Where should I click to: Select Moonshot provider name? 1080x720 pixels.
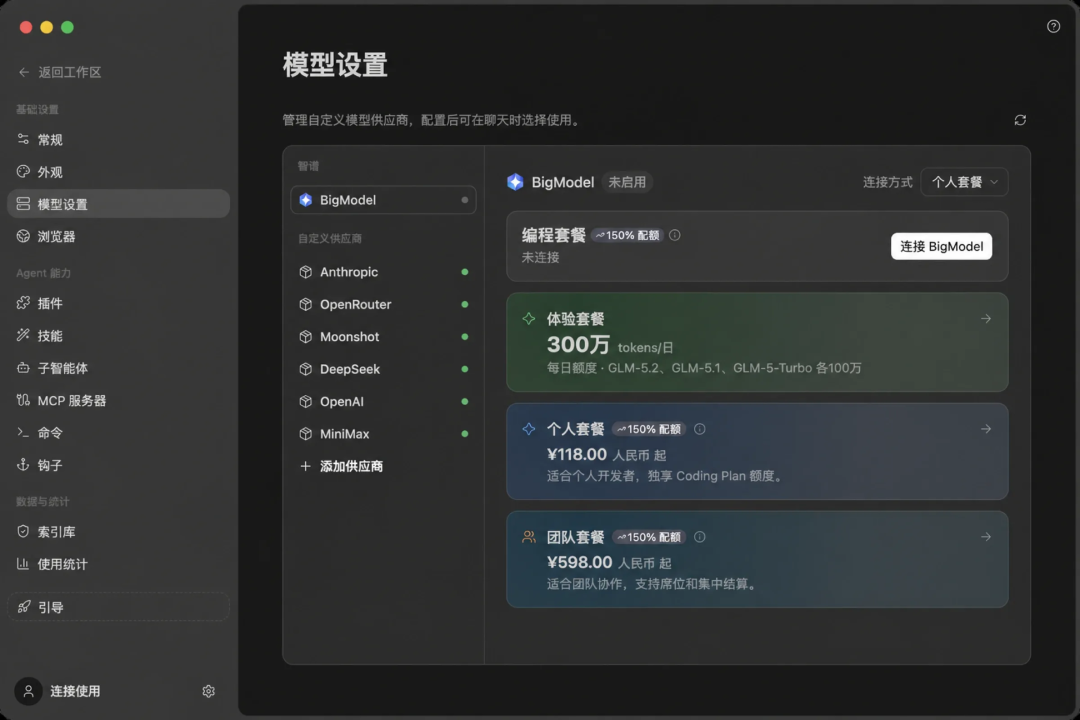coord(349,337)
